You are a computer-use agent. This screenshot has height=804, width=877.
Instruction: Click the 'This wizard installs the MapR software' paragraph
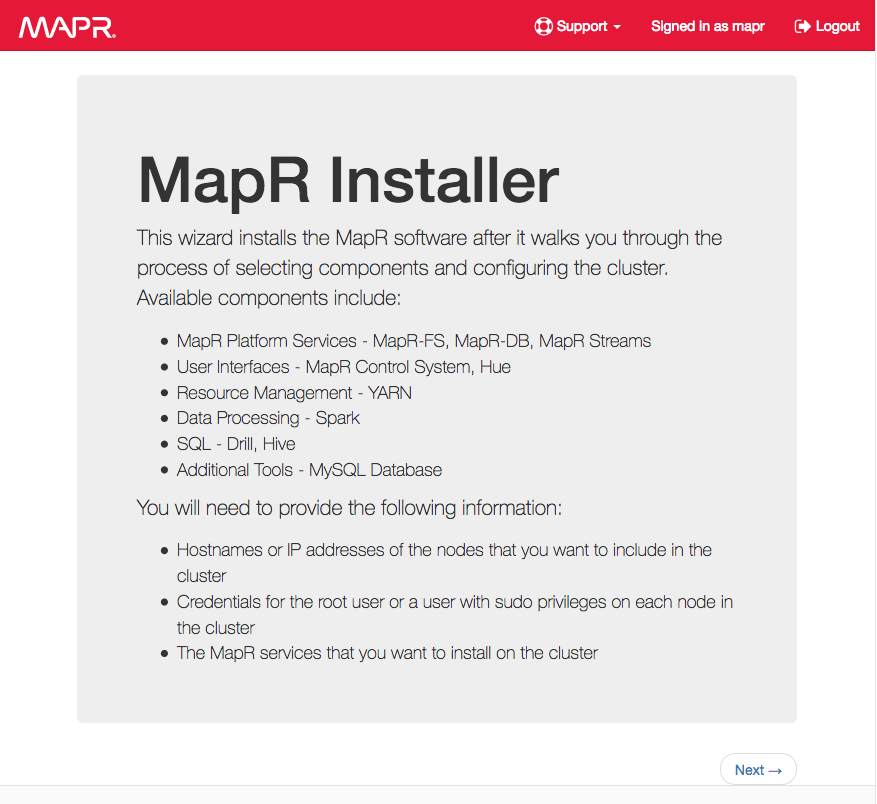point(430,267)
